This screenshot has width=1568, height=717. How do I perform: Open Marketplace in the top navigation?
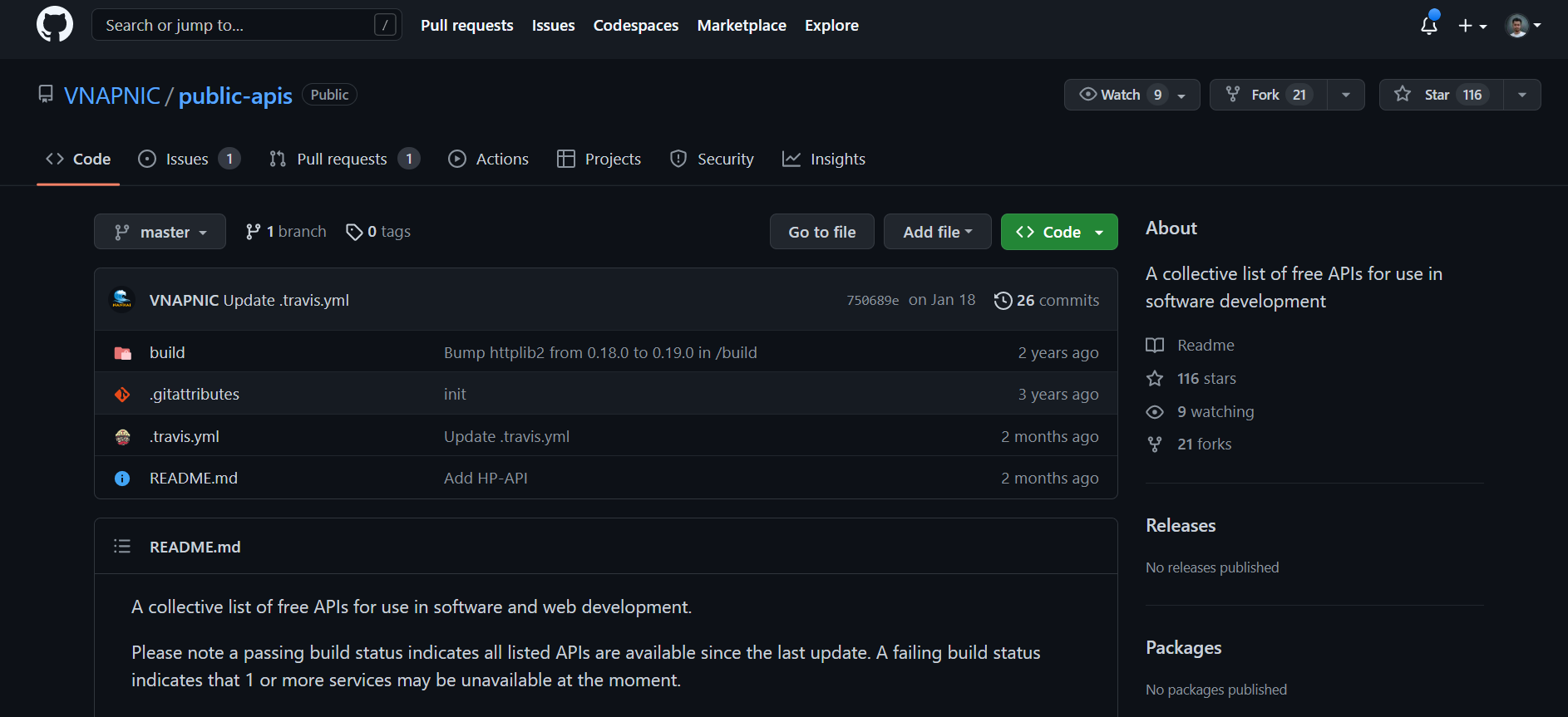tap(742, 26)
